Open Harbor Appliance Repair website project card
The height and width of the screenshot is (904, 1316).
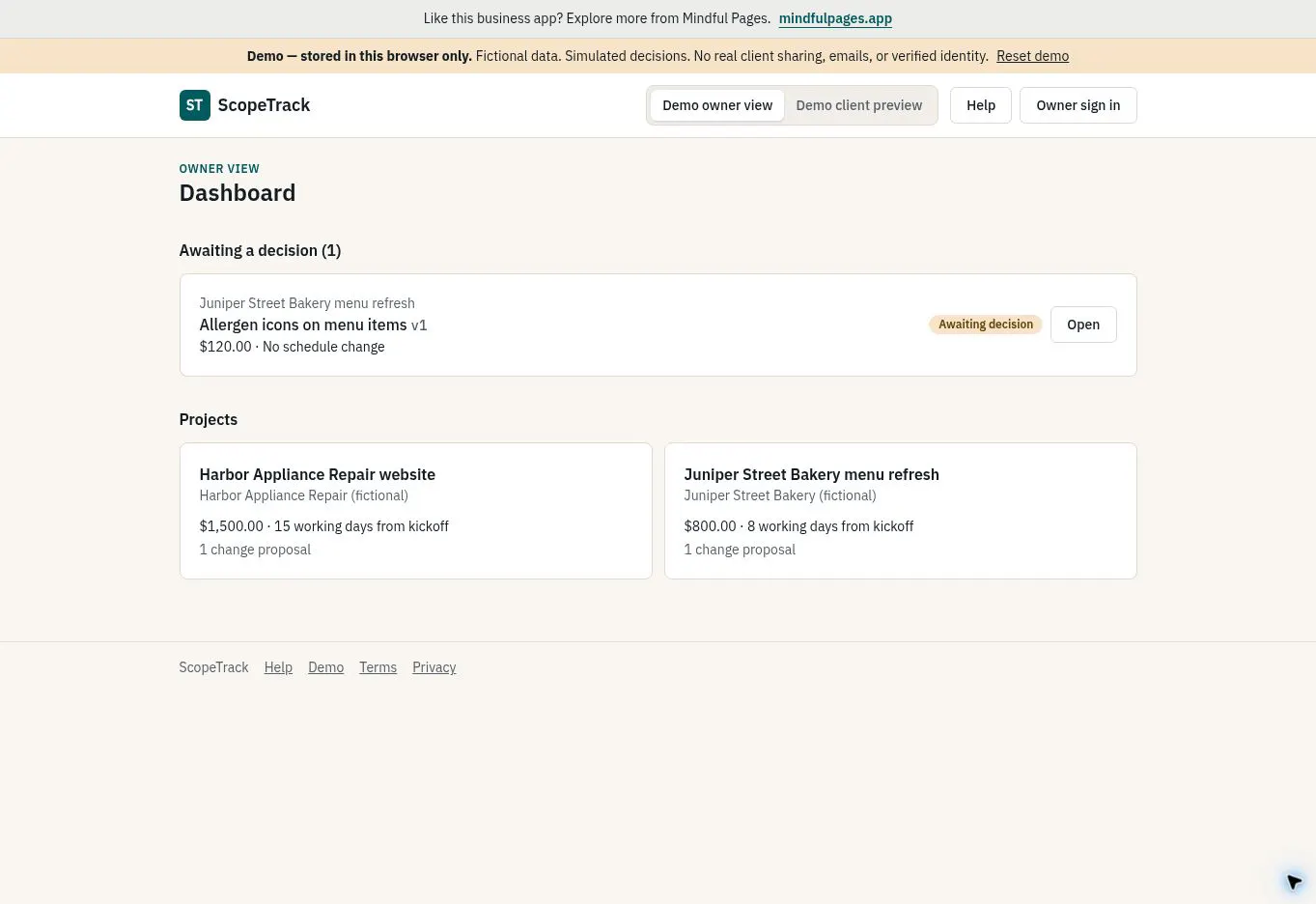416,511
